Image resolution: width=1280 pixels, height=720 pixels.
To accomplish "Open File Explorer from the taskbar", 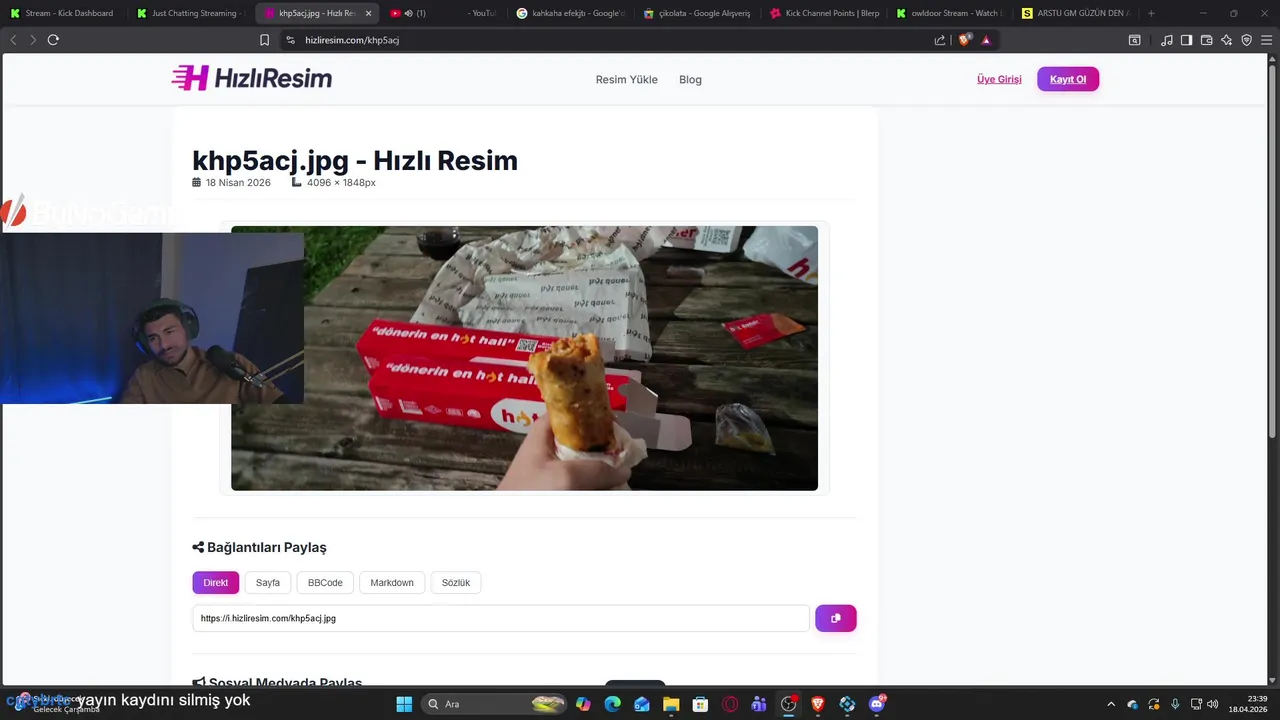I will (x=671, y=704).
